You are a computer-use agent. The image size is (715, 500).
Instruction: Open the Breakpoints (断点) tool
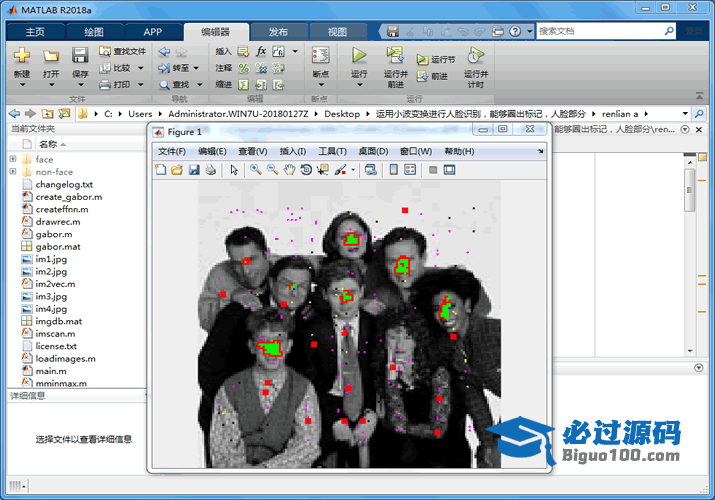pyautogui.click(x=320, y=61)
